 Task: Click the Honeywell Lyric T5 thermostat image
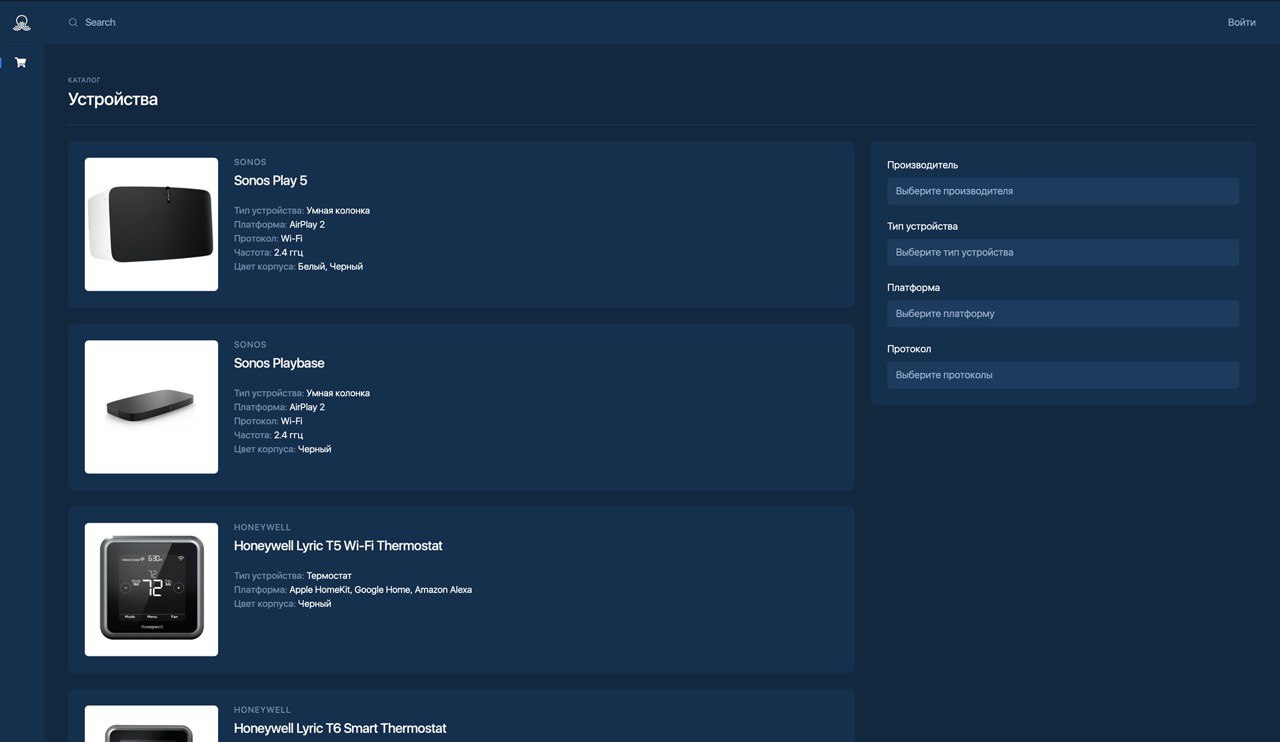click(151, 589)
